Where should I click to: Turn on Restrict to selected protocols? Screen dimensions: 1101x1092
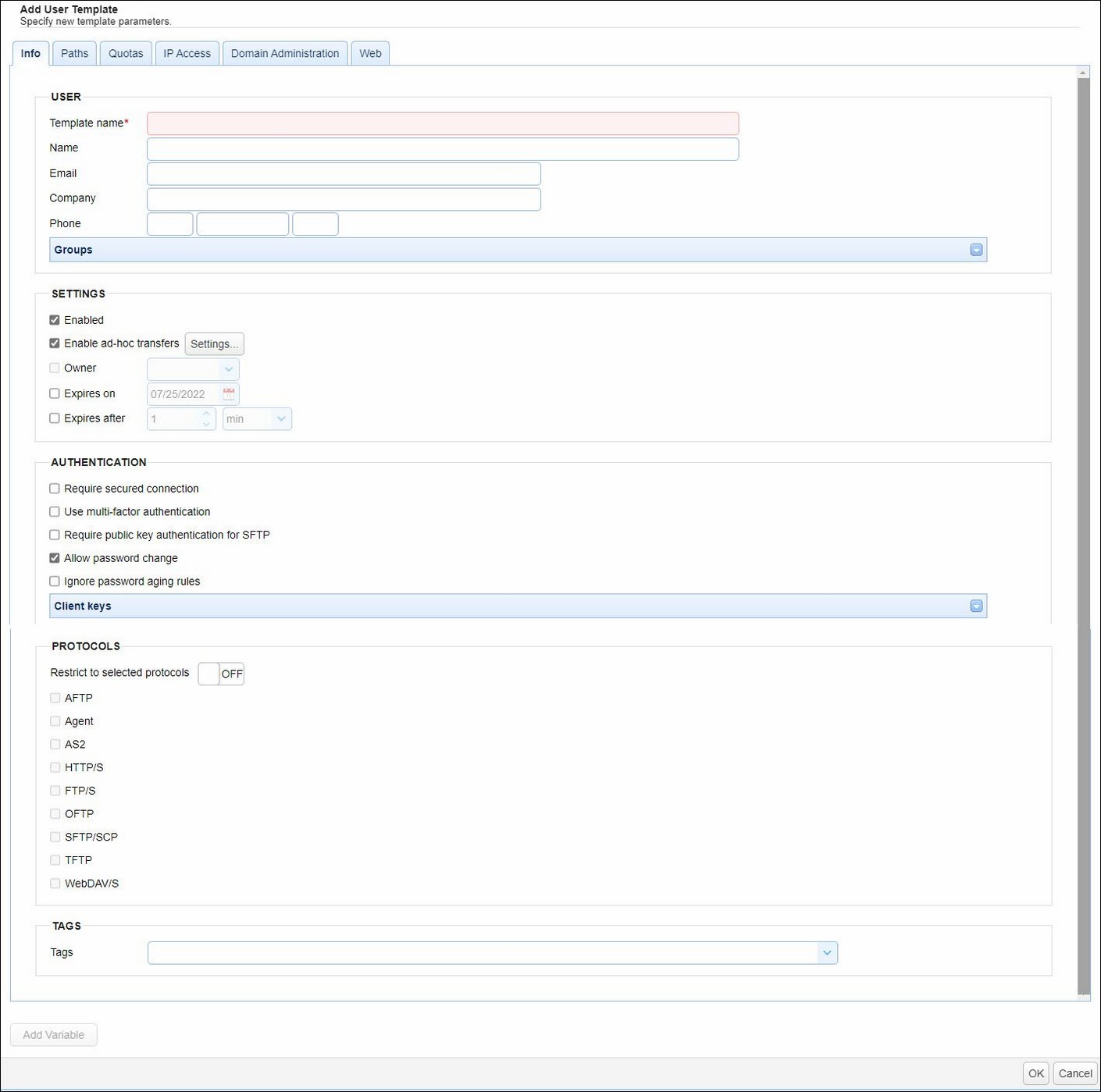coord(221,673)
